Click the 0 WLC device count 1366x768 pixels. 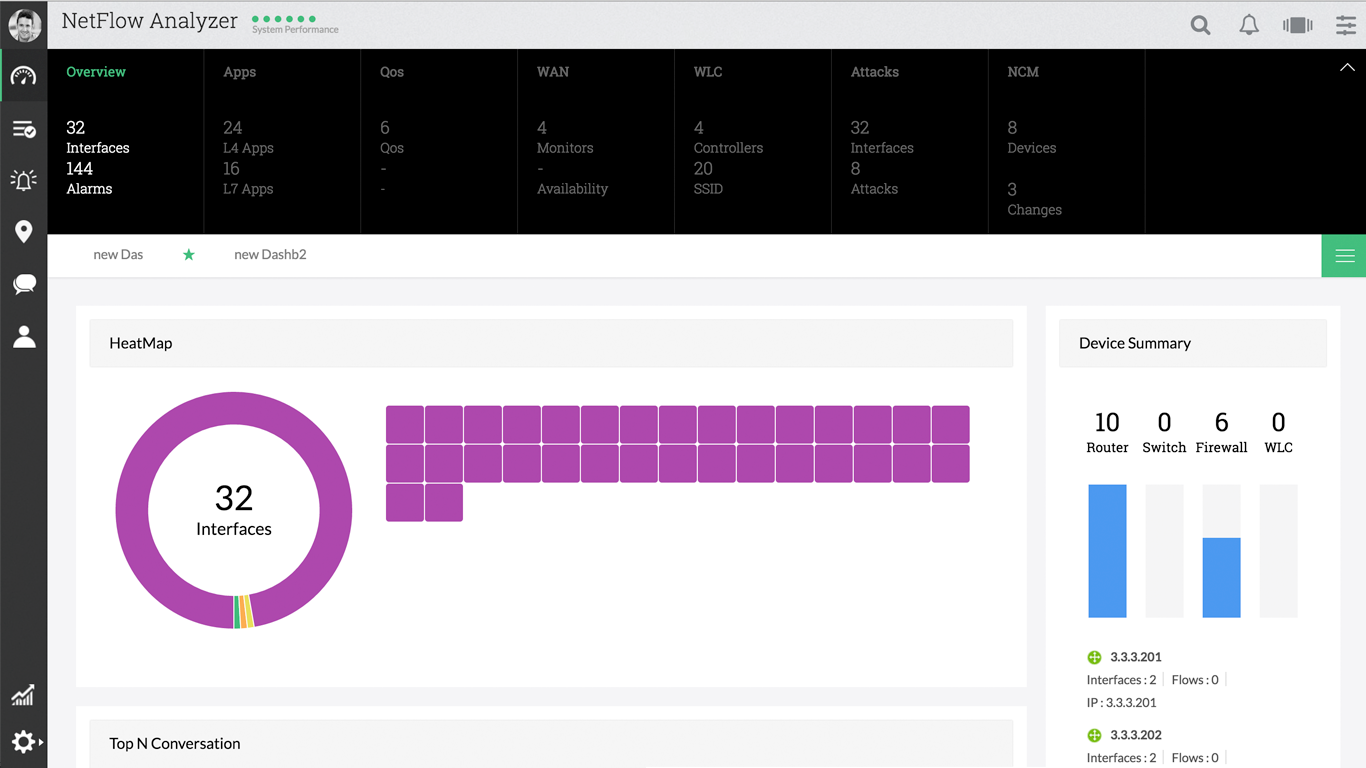tap(1278, 432)
